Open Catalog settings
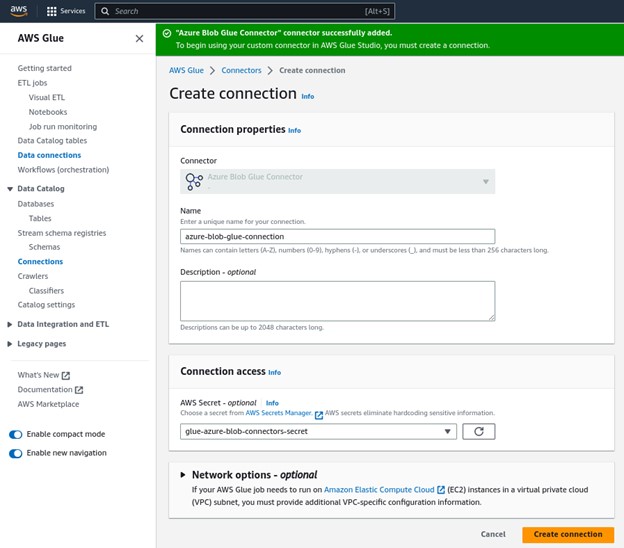Image resolution: width=624 pixels, height=548 pixels. [x=46, y=305]
